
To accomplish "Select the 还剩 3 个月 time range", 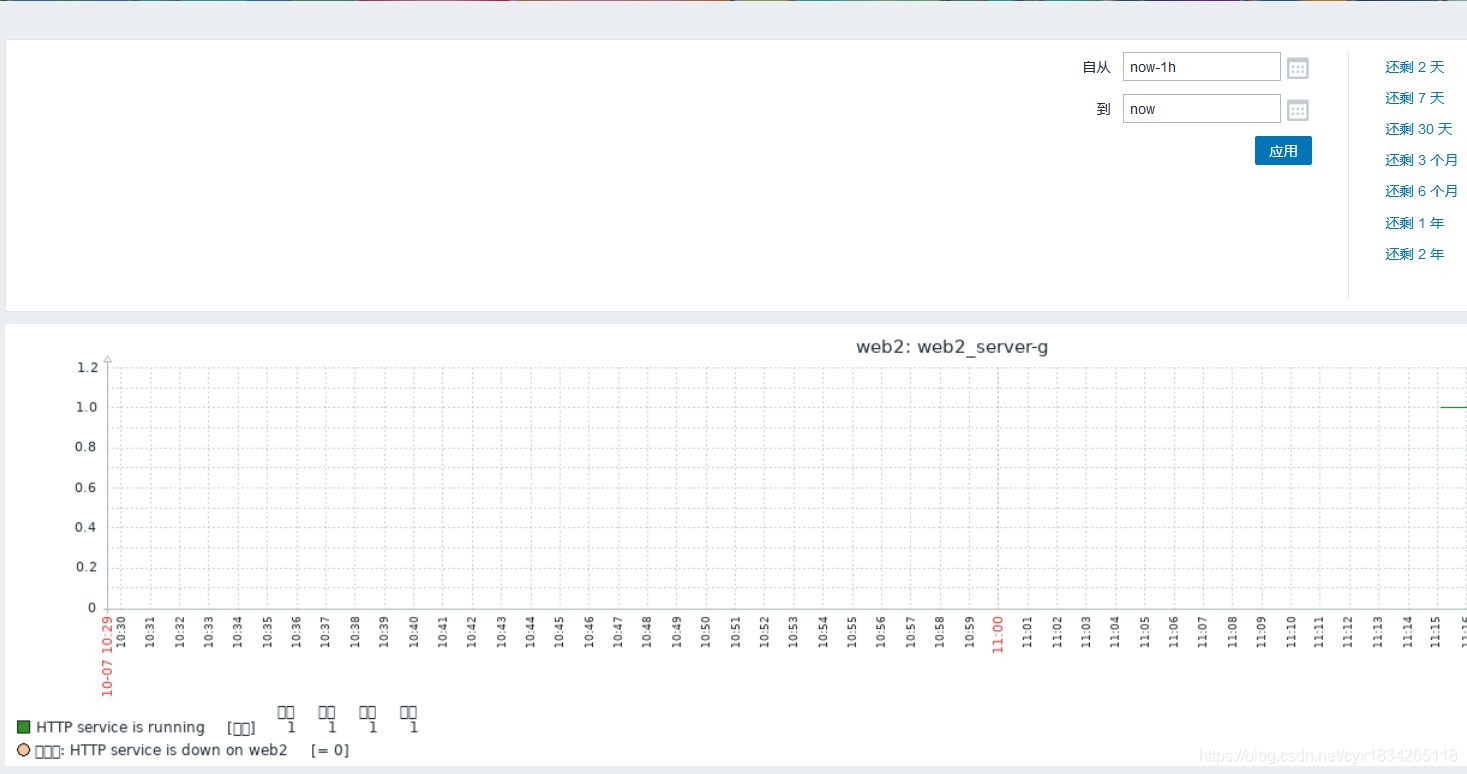I will (x=1421, y=160).
